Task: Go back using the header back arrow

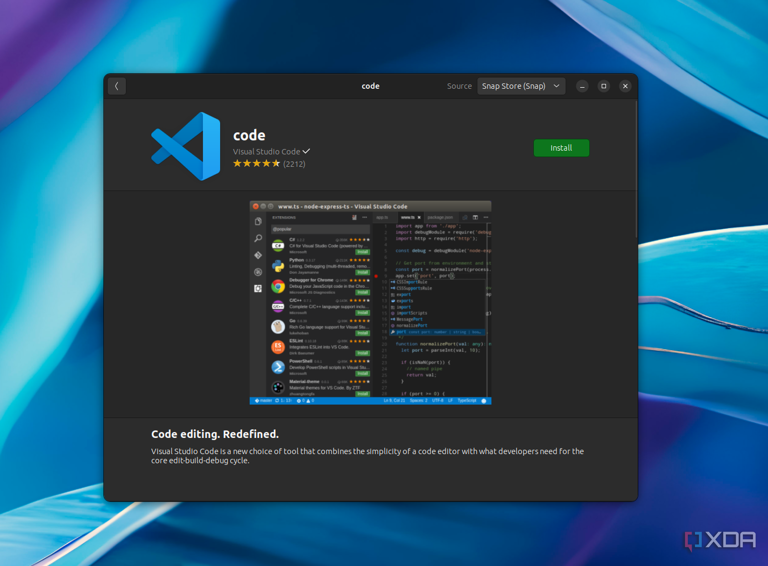Action: pyautogui.click(x=117, y=86)
